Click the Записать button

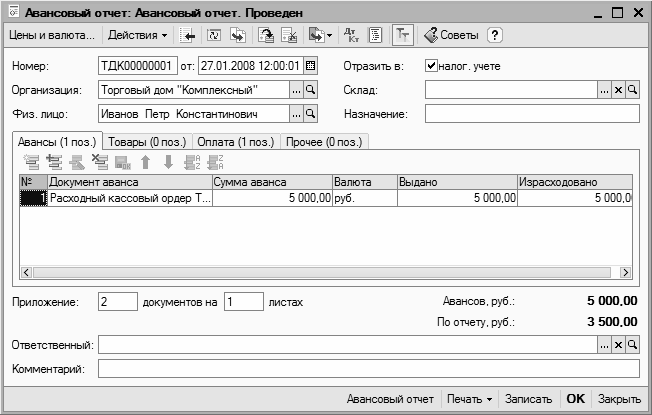click(528, 399)
